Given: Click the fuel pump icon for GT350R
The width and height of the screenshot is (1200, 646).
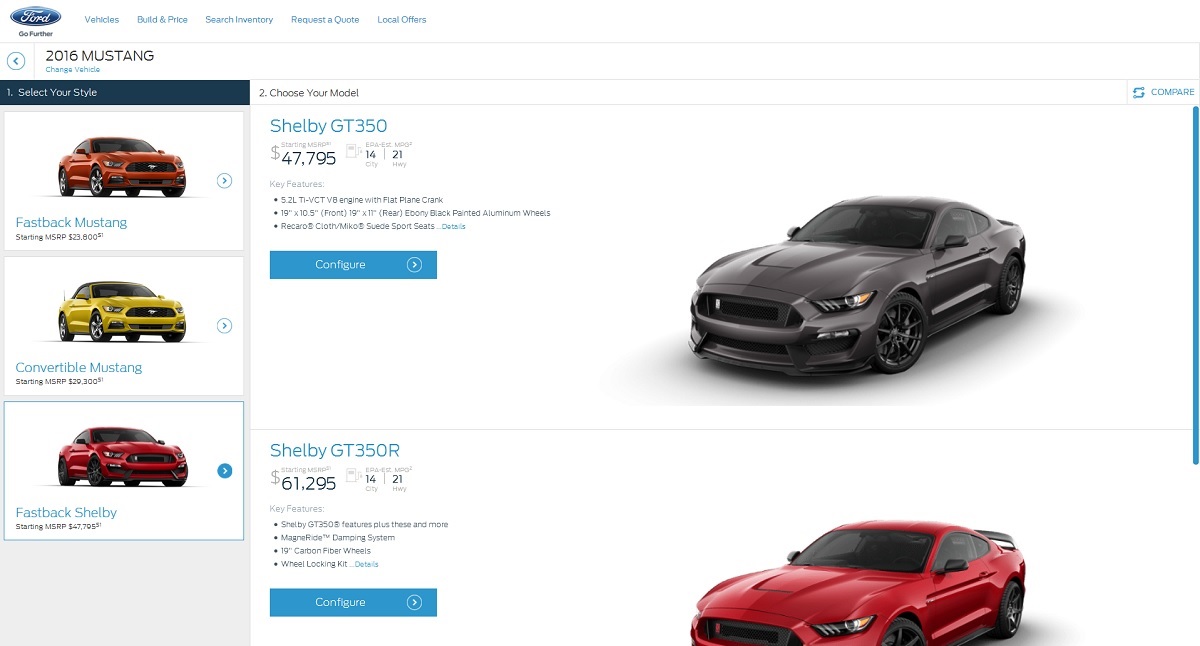Looking at the screenshot, I should (x=352, y=477).
